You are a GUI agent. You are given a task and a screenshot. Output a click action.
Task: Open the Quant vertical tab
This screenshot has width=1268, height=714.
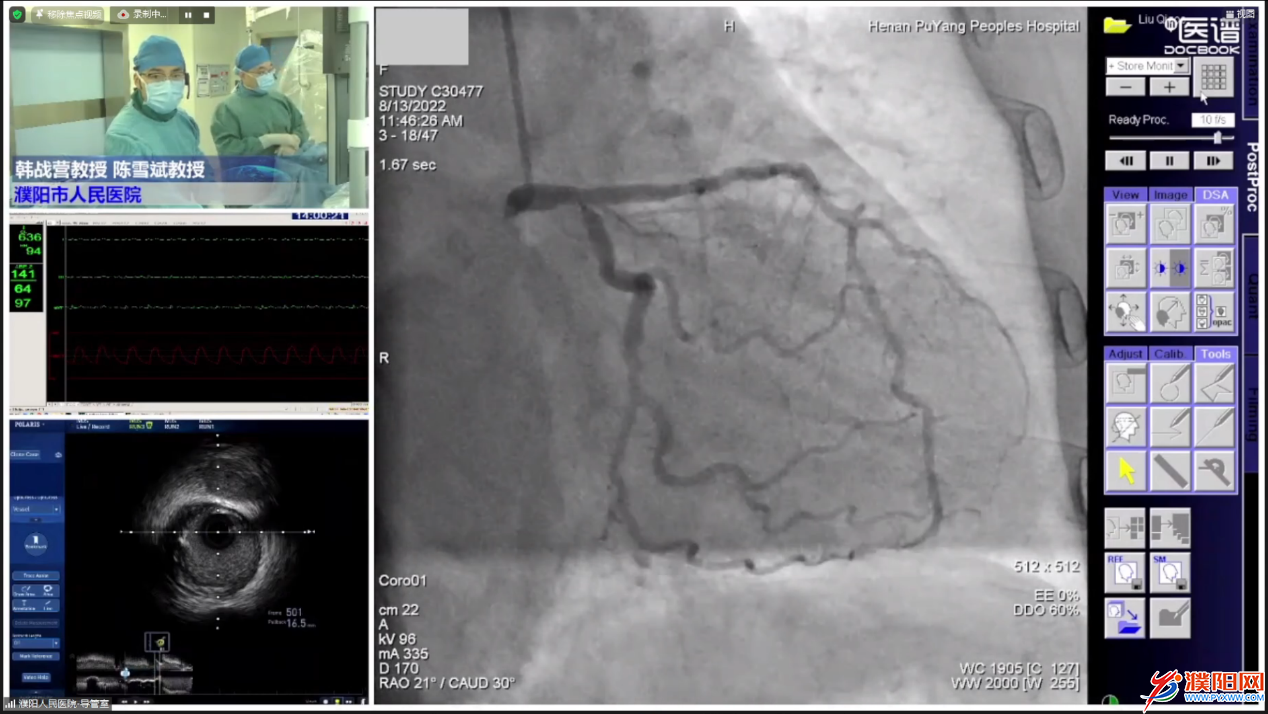pyautogui.click(x=1251, y=297)
